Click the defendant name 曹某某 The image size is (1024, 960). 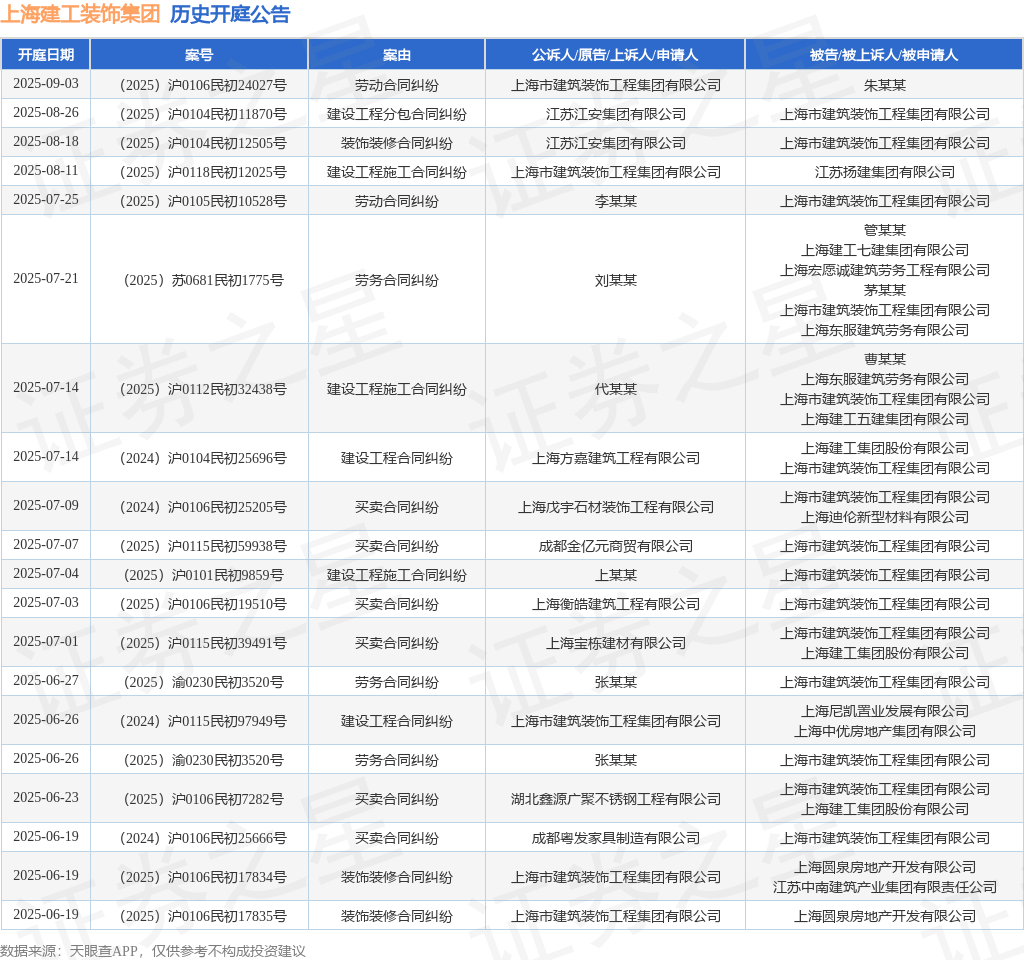[x=885, y=359]
